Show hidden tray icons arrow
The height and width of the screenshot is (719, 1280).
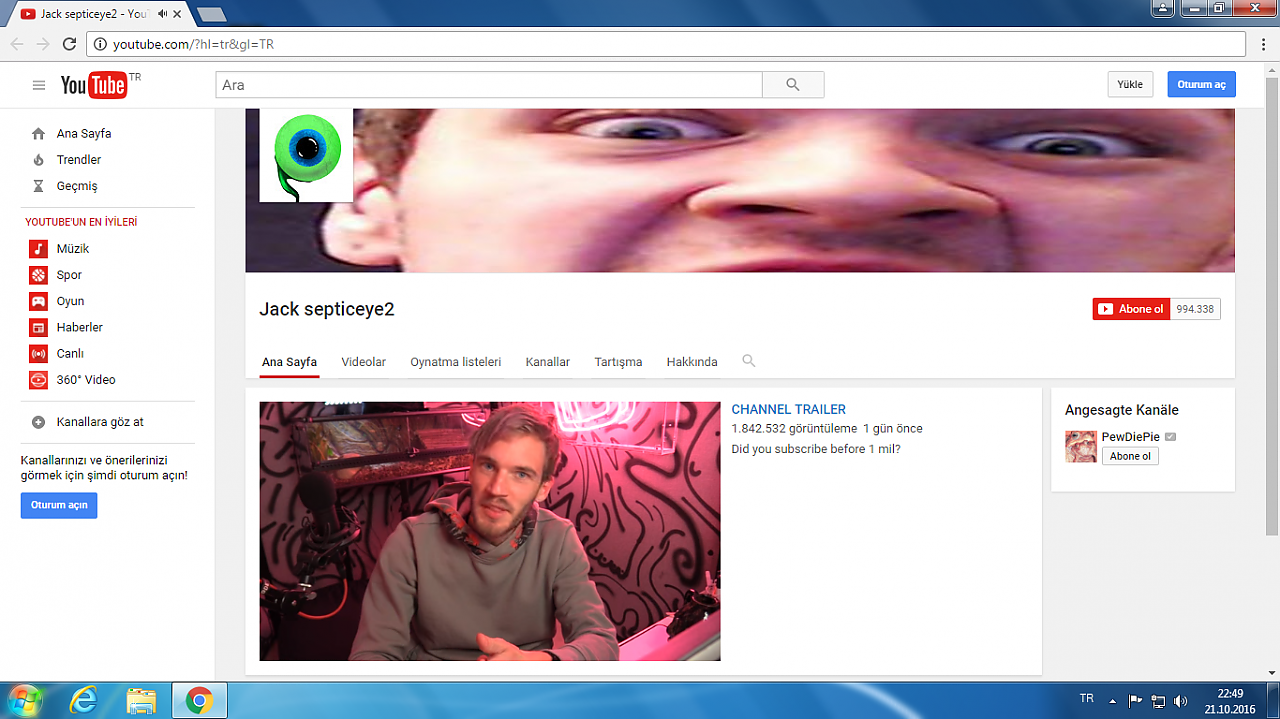click(x=1113, y=700)
